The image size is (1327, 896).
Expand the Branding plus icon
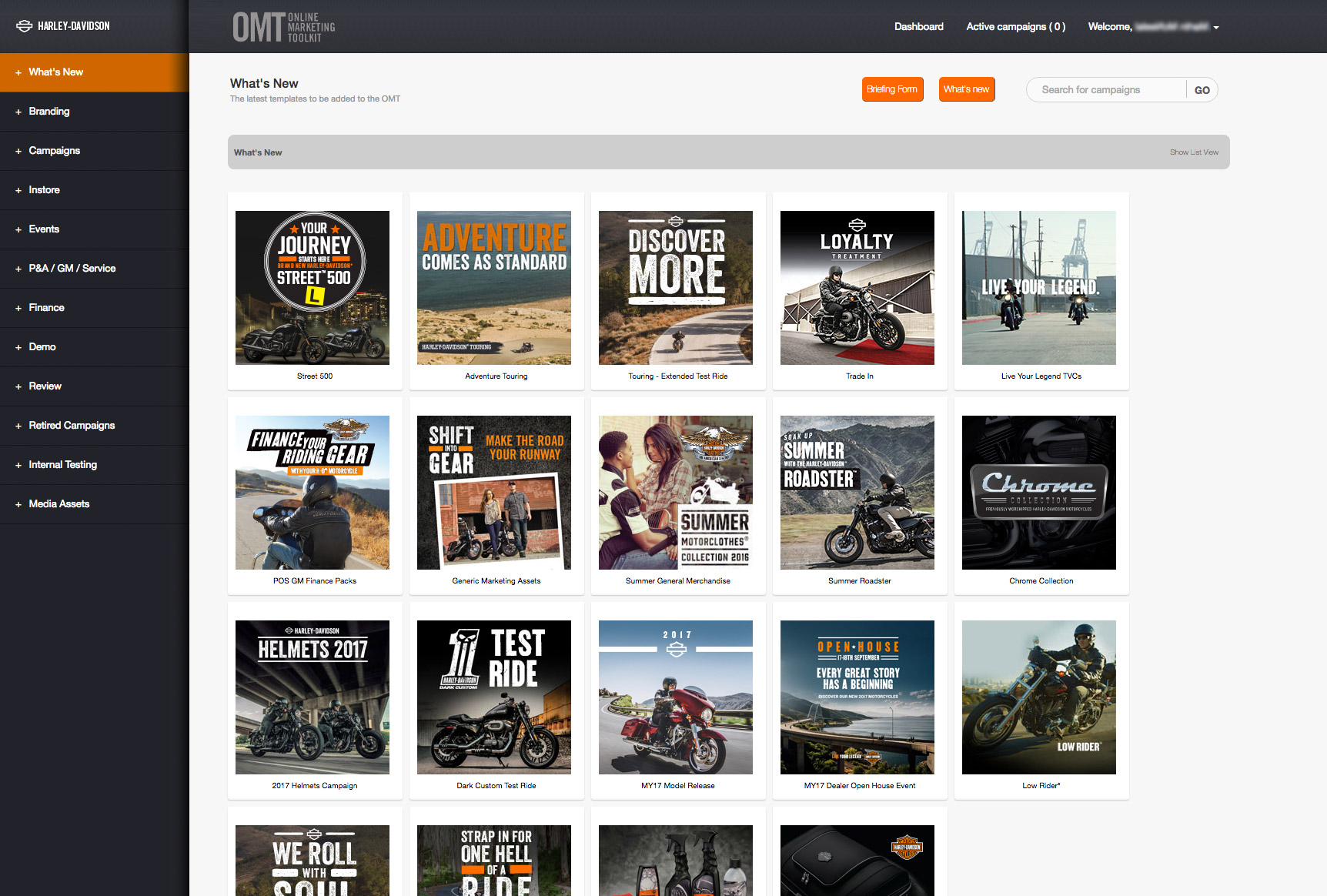pyautogui.click(x=18, y=112)
